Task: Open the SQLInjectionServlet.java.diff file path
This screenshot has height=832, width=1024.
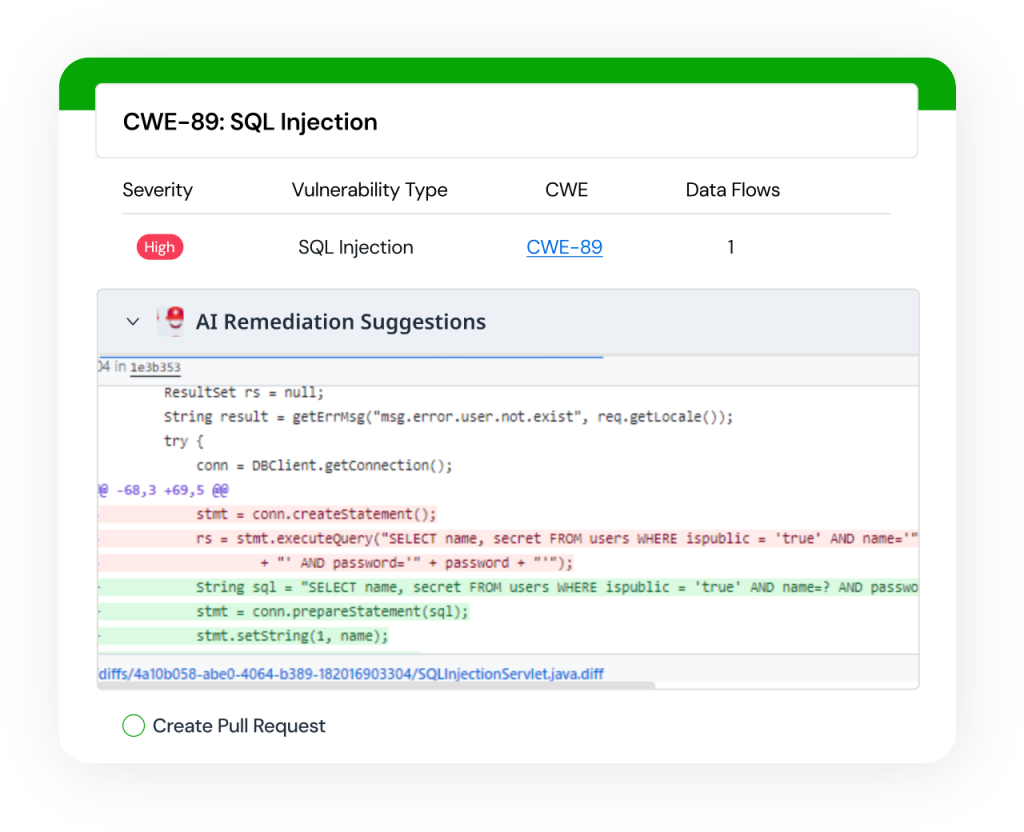Action: pos(351,674)
